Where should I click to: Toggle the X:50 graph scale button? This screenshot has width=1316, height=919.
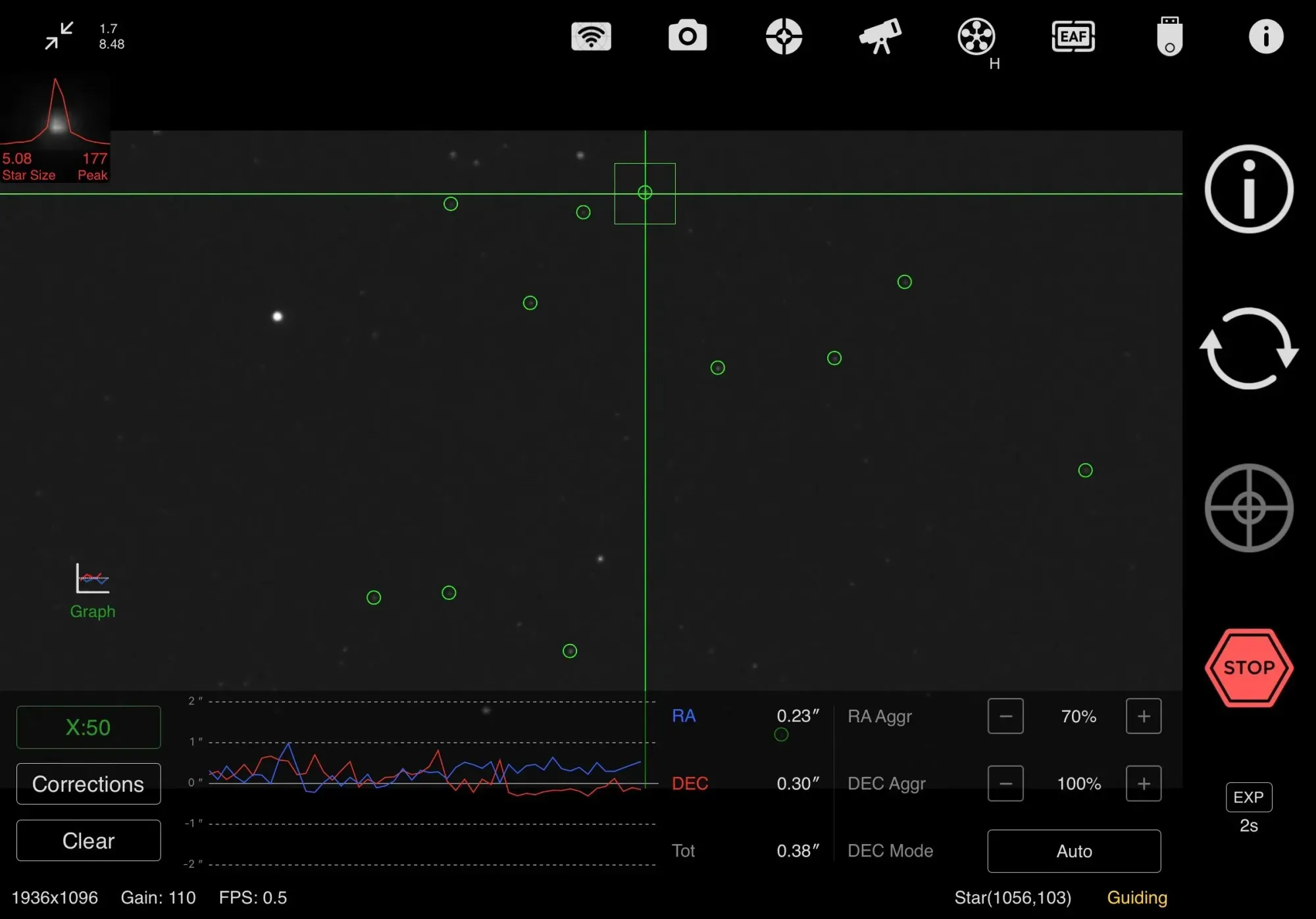[88, 727]
